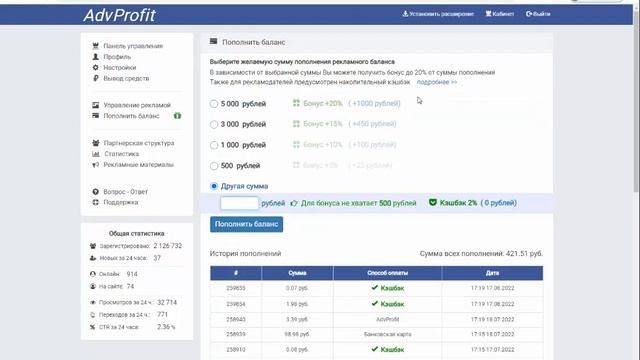Click the thumbs-up icon beside bonus hint
Image resolution: width=640 pixels, height=360 pixels.
(x=294, y=203)
